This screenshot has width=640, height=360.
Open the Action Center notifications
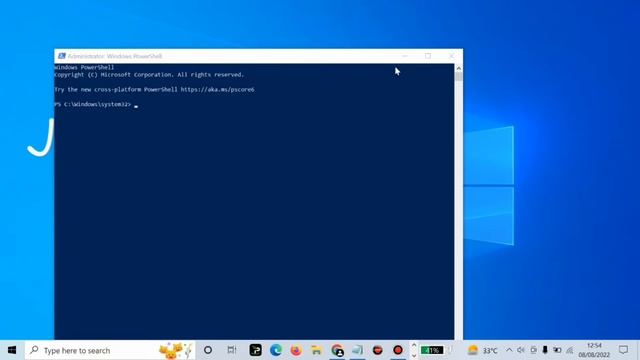[623, 350]
